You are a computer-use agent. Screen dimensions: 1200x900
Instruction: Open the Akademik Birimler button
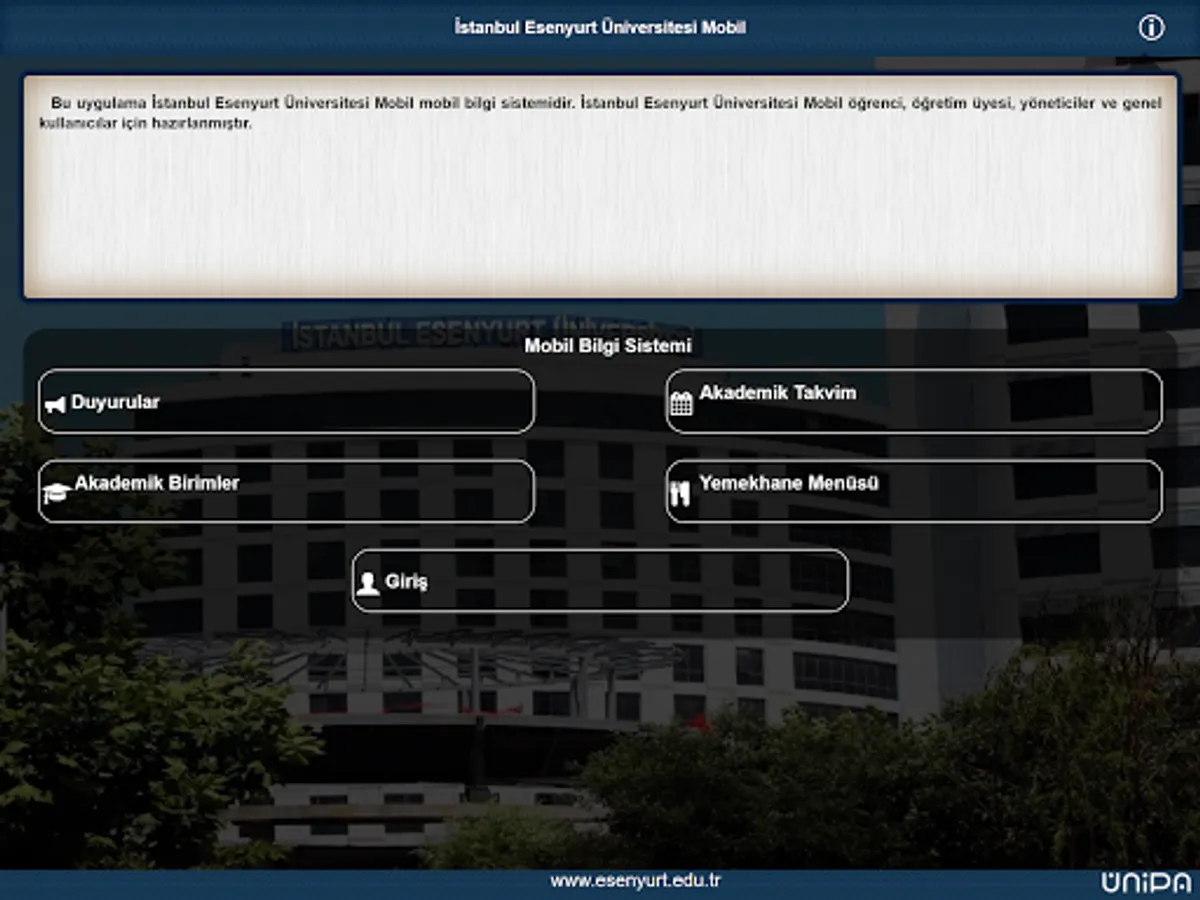click(x=286, y=491)
